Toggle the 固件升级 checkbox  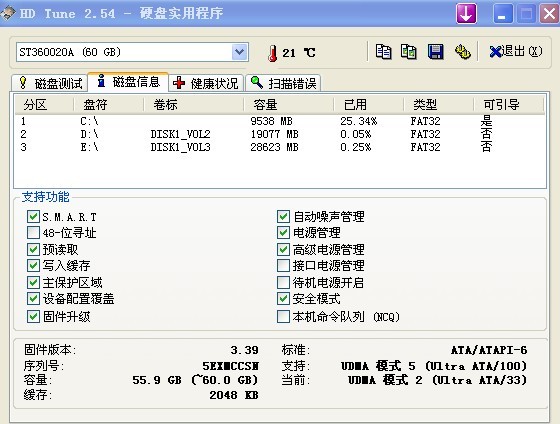pos(33,316)
